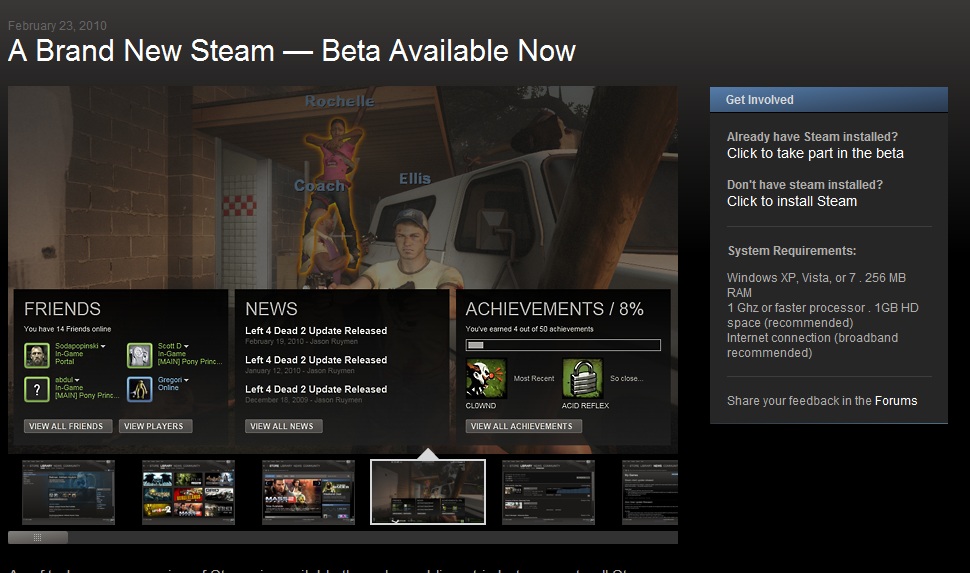
Task: Click the View All Friends button
Action: (x=68, y=426)
